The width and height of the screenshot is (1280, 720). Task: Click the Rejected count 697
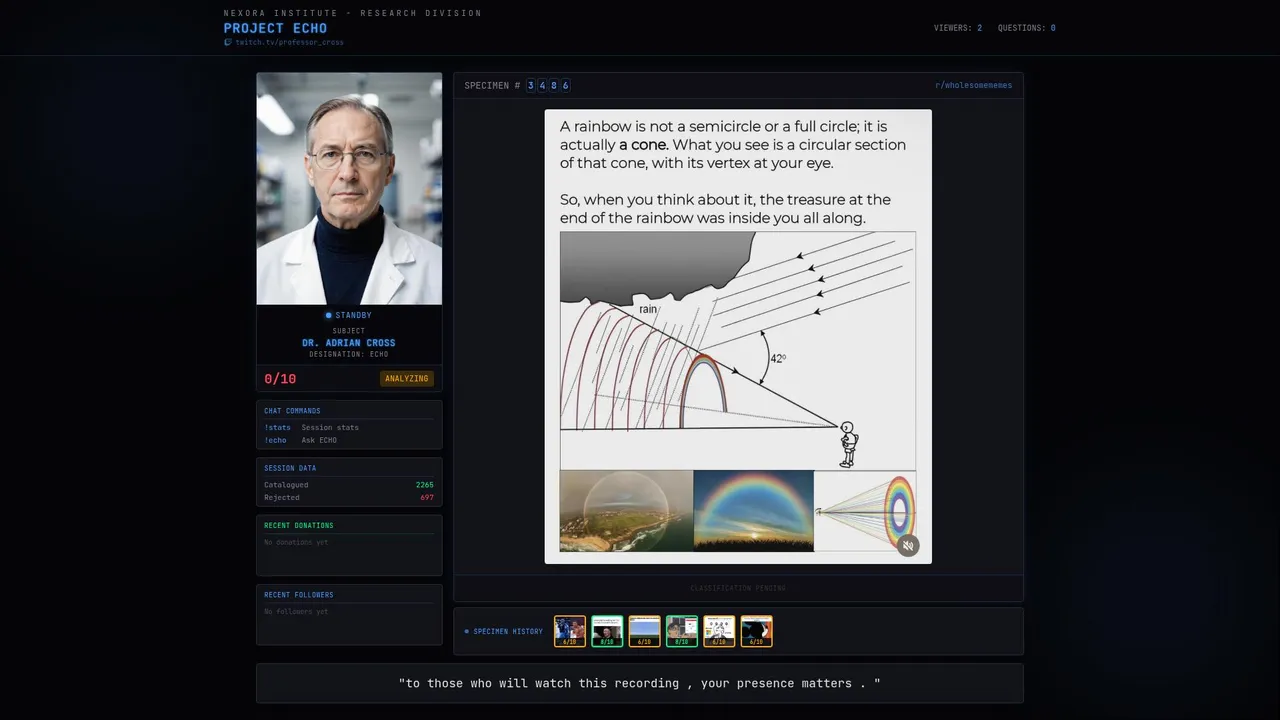(427, 497)
